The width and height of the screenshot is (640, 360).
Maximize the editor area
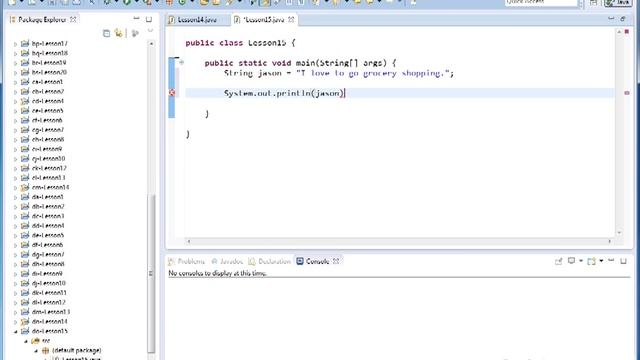pos(623,19)
